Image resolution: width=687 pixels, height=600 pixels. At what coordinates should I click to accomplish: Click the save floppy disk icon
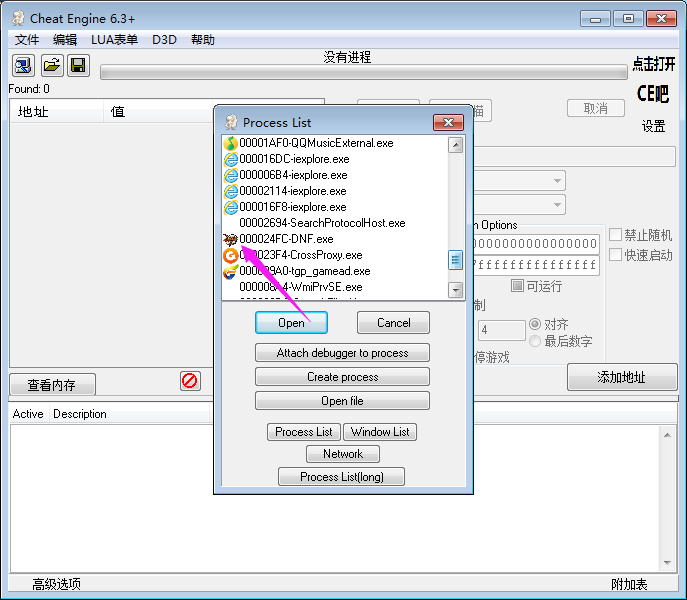[78, 66]
